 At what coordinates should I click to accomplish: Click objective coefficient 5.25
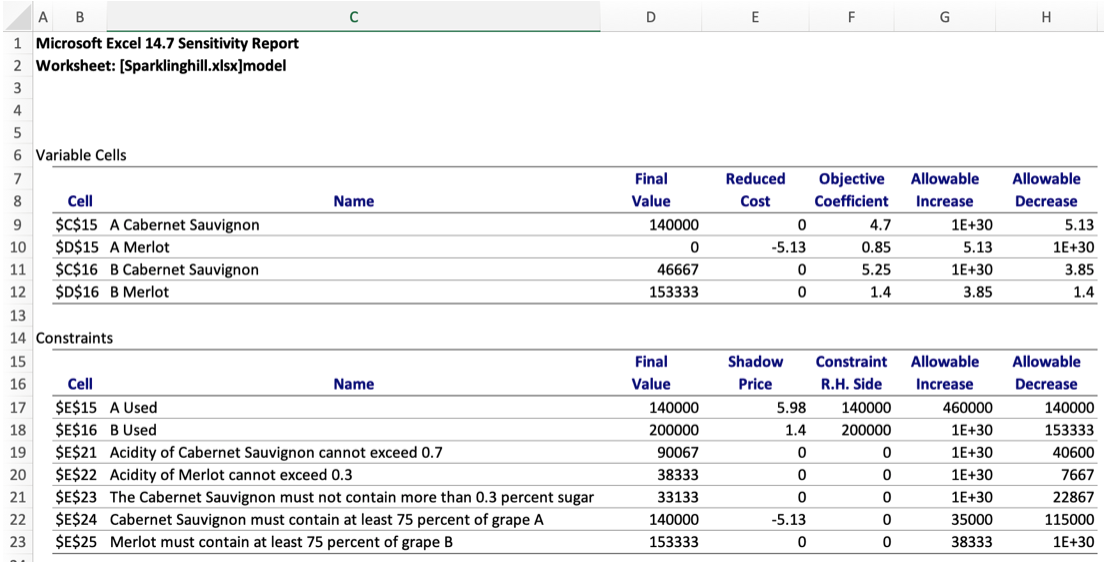(877, 270)
